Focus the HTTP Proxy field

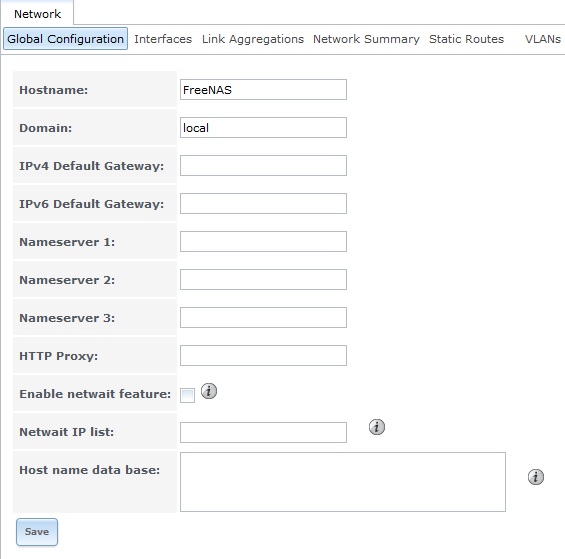point(263,355)
